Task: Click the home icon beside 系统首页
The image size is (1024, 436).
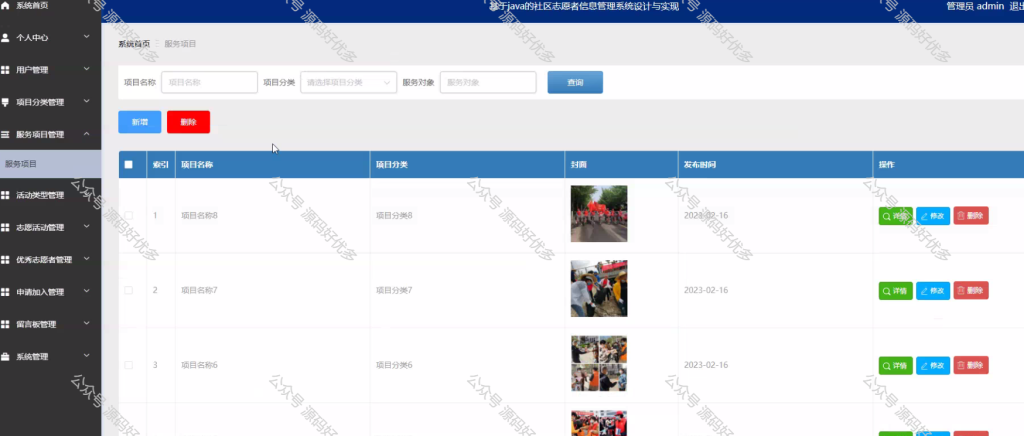Action: pyautogui.click(x=5, y=5)
